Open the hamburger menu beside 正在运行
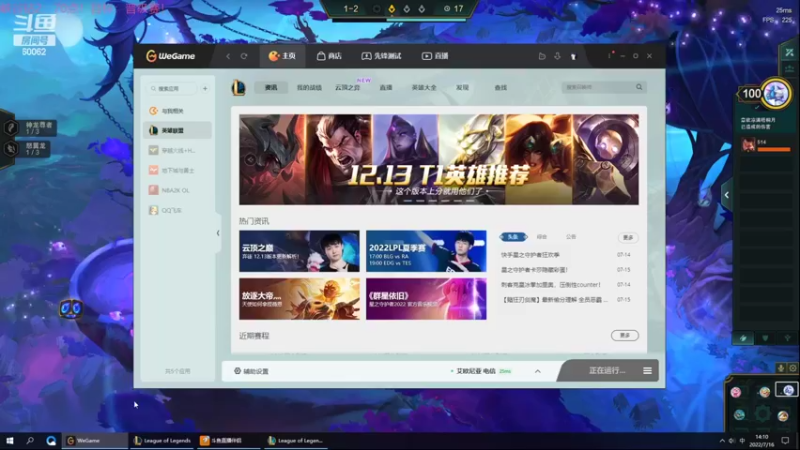 pos(647,370)
